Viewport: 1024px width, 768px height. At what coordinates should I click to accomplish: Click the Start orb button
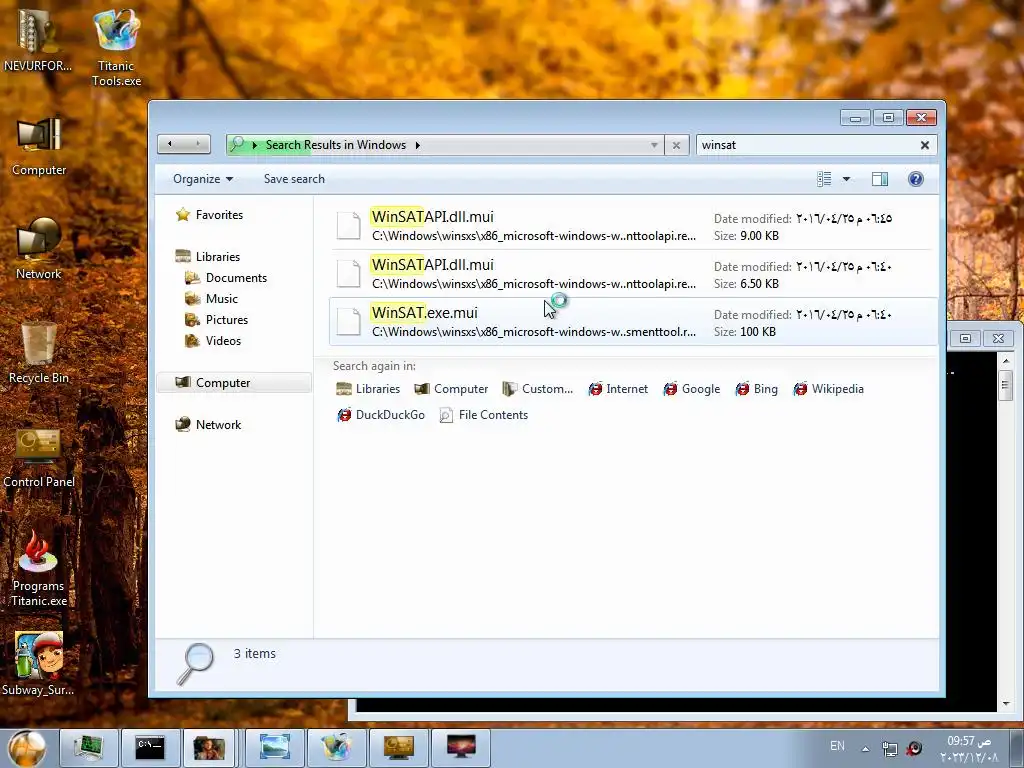(27, 748)
